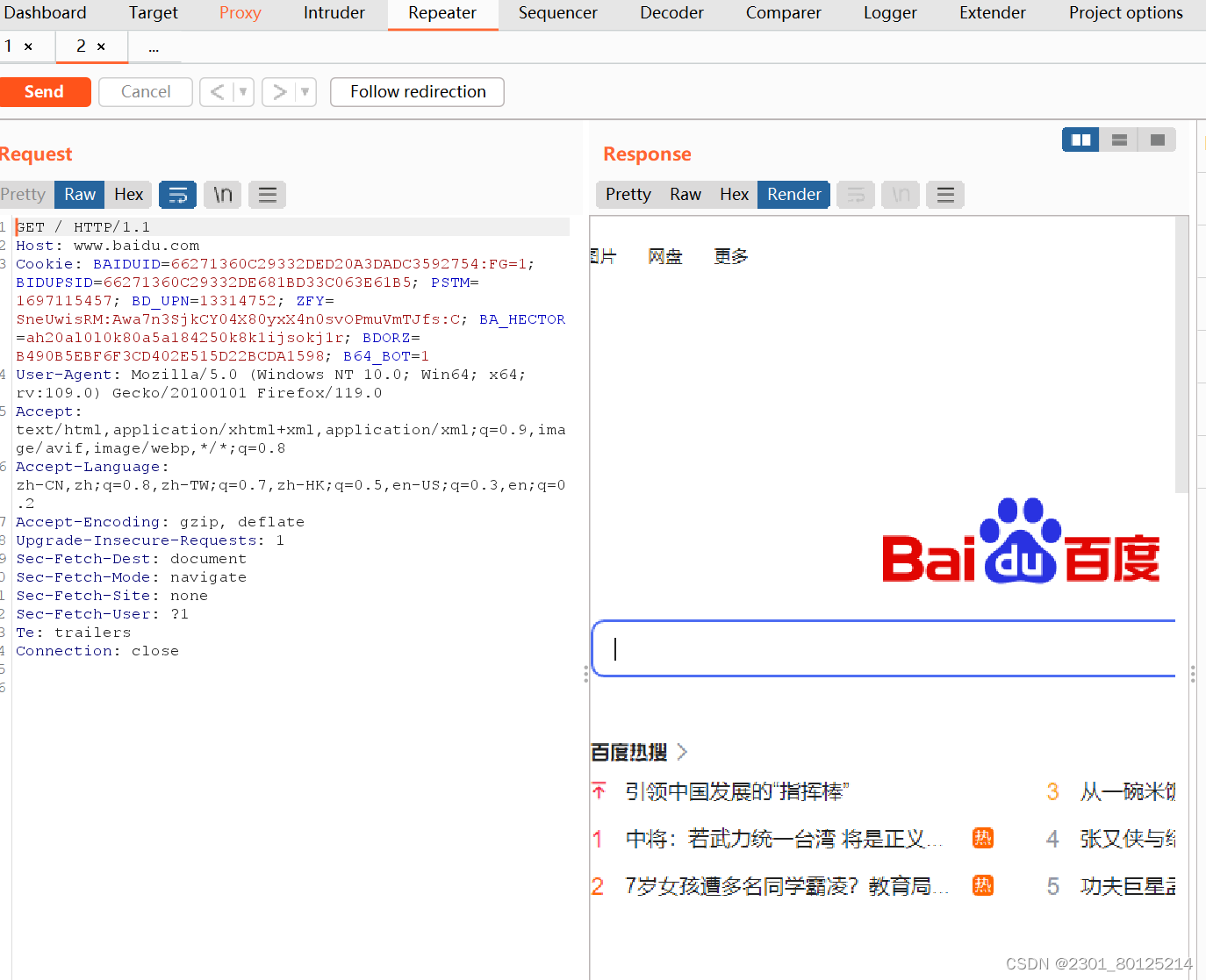1206x980 pixels.
Task: Select combined tabbed layout icon
Action: [x=1157, y=139]
